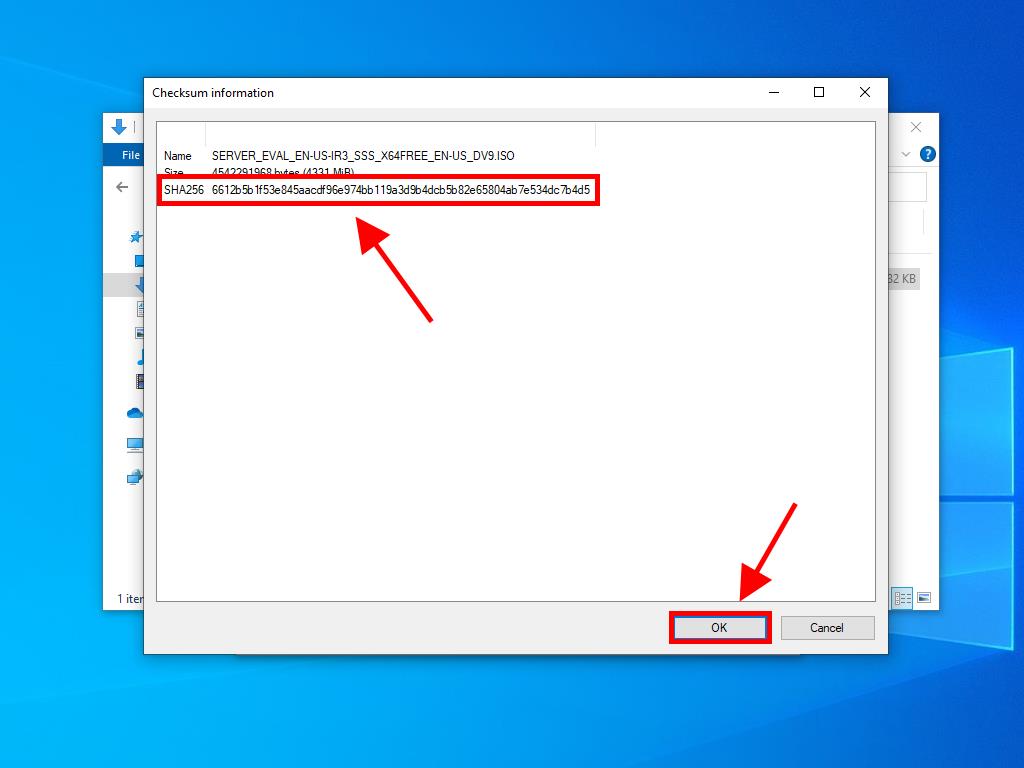Select This PC monitor icon in sidebar

coord(135,445)
